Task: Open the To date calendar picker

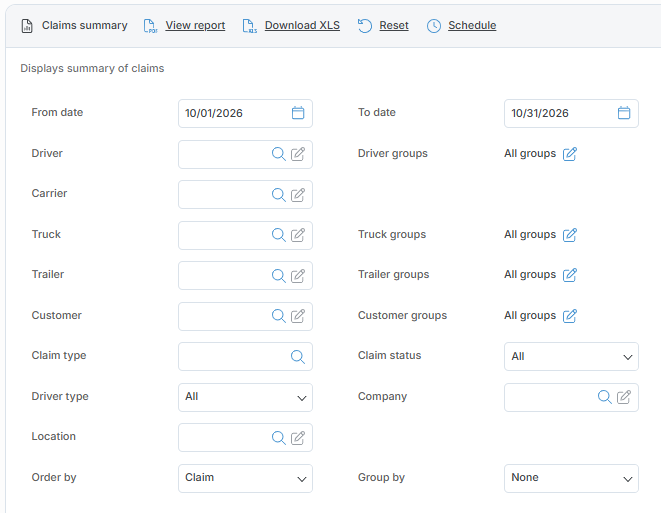Action: click(x=624, y=113)
